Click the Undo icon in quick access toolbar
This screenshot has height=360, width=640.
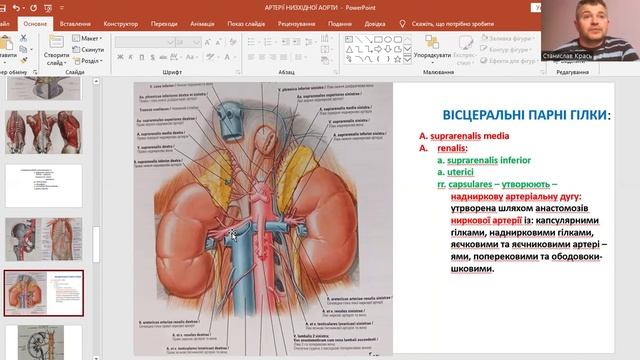16,8
